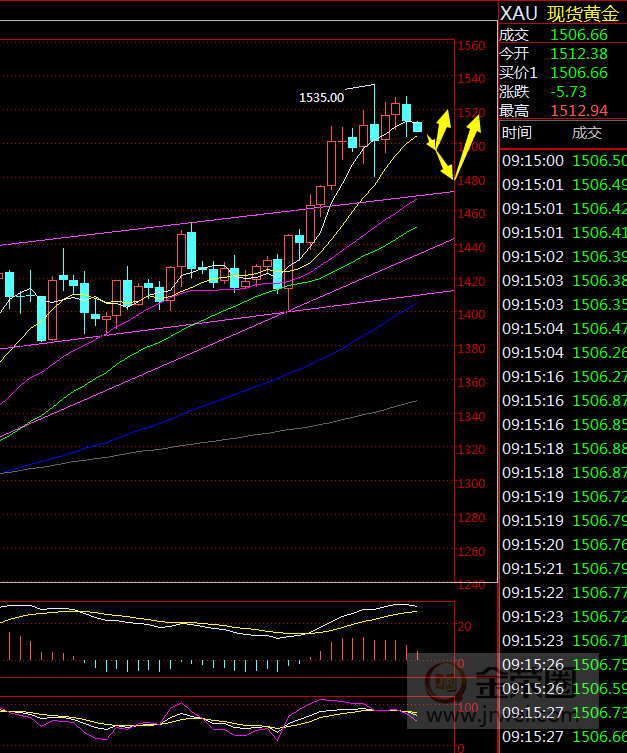Click the 涨跌 change value -5.73

pos(568,92)
